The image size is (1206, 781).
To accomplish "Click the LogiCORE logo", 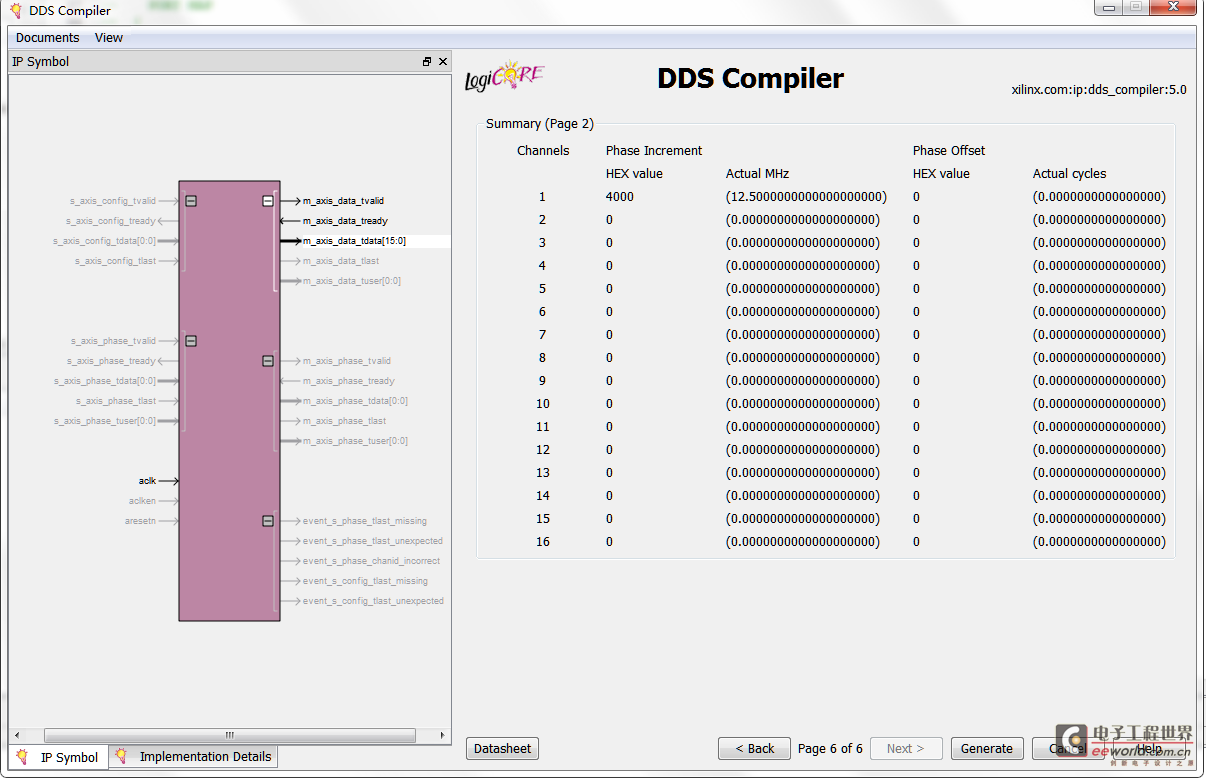I will pyautogui.click(x=505, y=77).
